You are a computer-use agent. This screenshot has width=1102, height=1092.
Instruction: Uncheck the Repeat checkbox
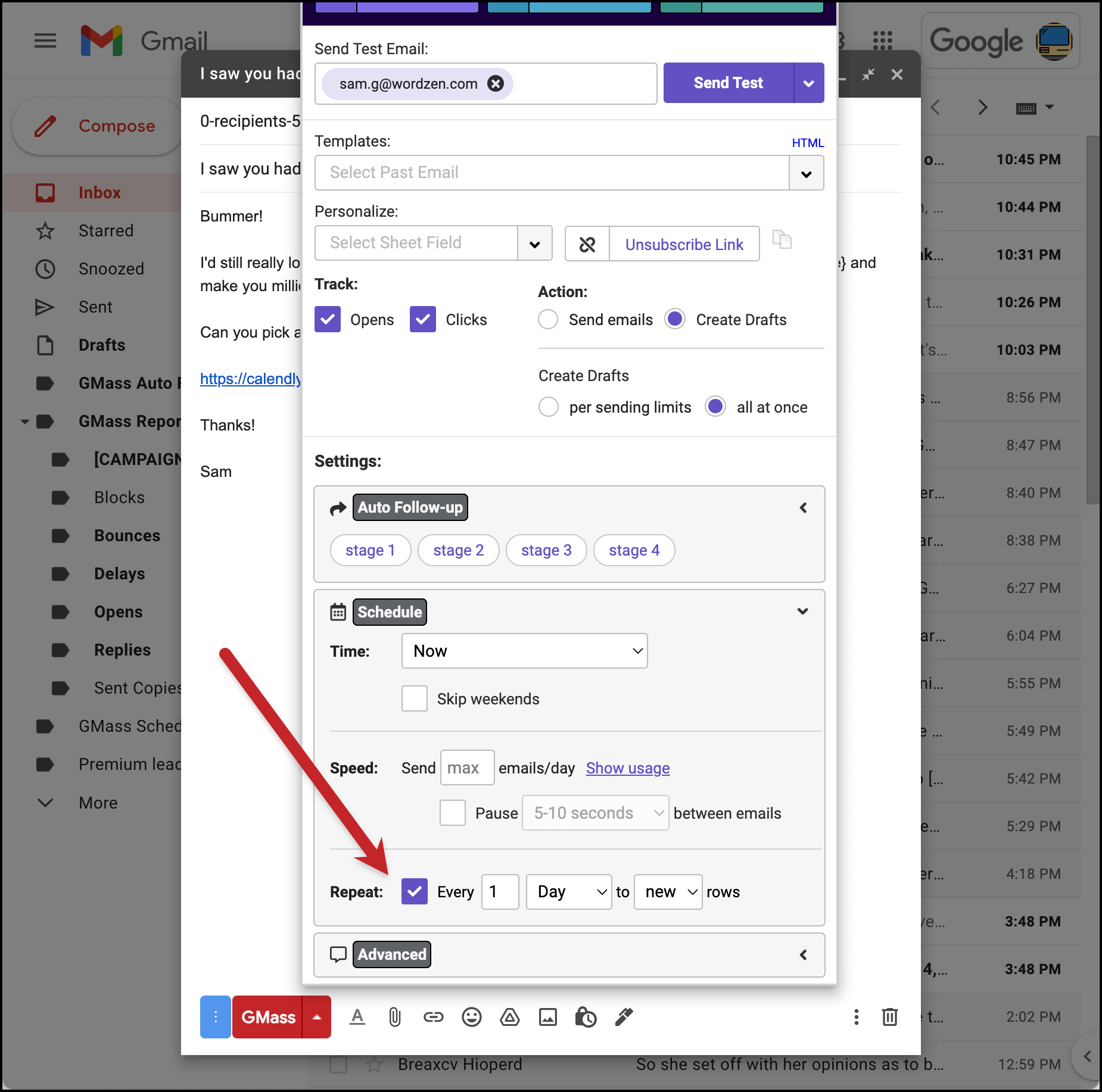coord(415,891)
